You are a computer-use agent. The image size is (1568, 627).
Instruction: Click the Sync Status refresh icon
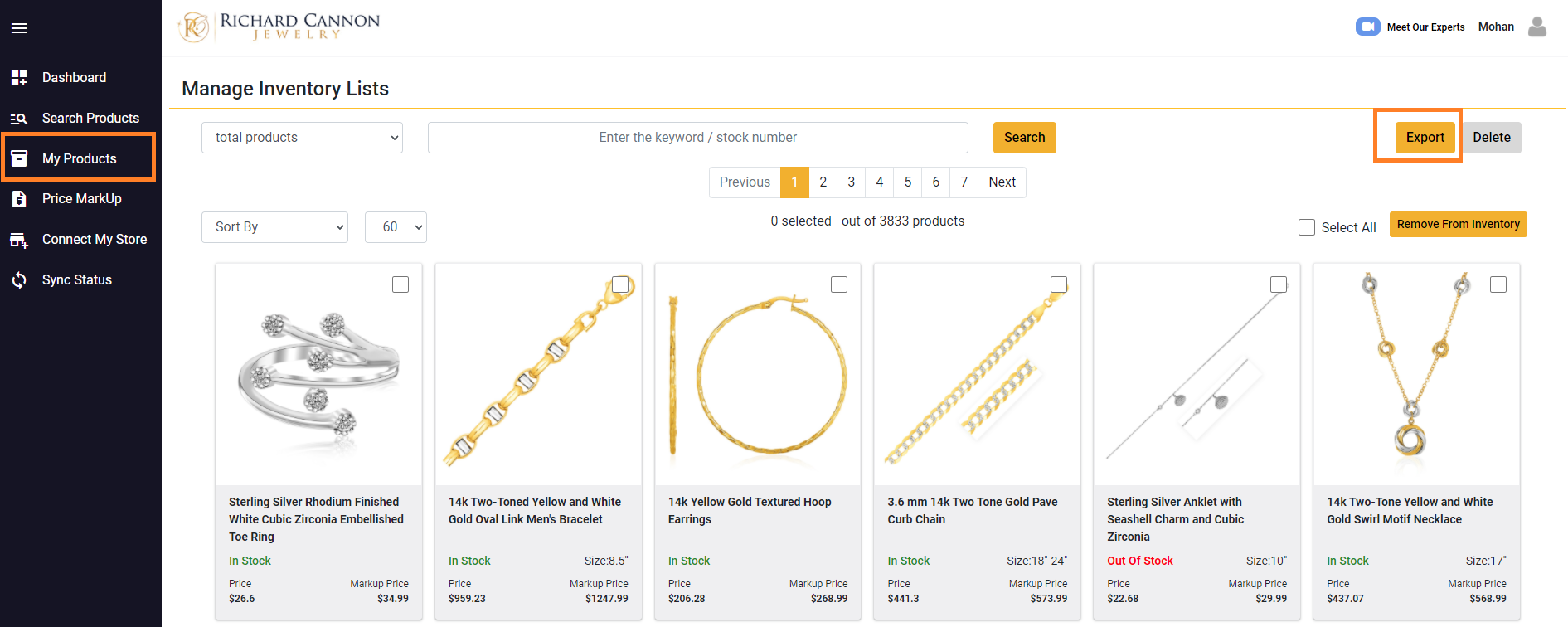click(x=19, y=280)
